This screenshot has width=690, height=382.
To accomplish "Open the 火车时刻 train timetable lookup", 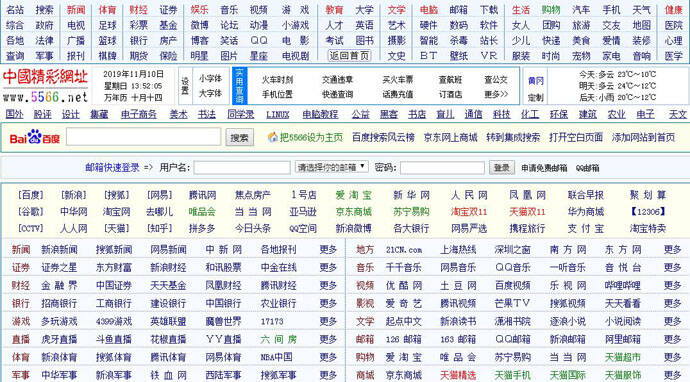I will pos(277,80).
